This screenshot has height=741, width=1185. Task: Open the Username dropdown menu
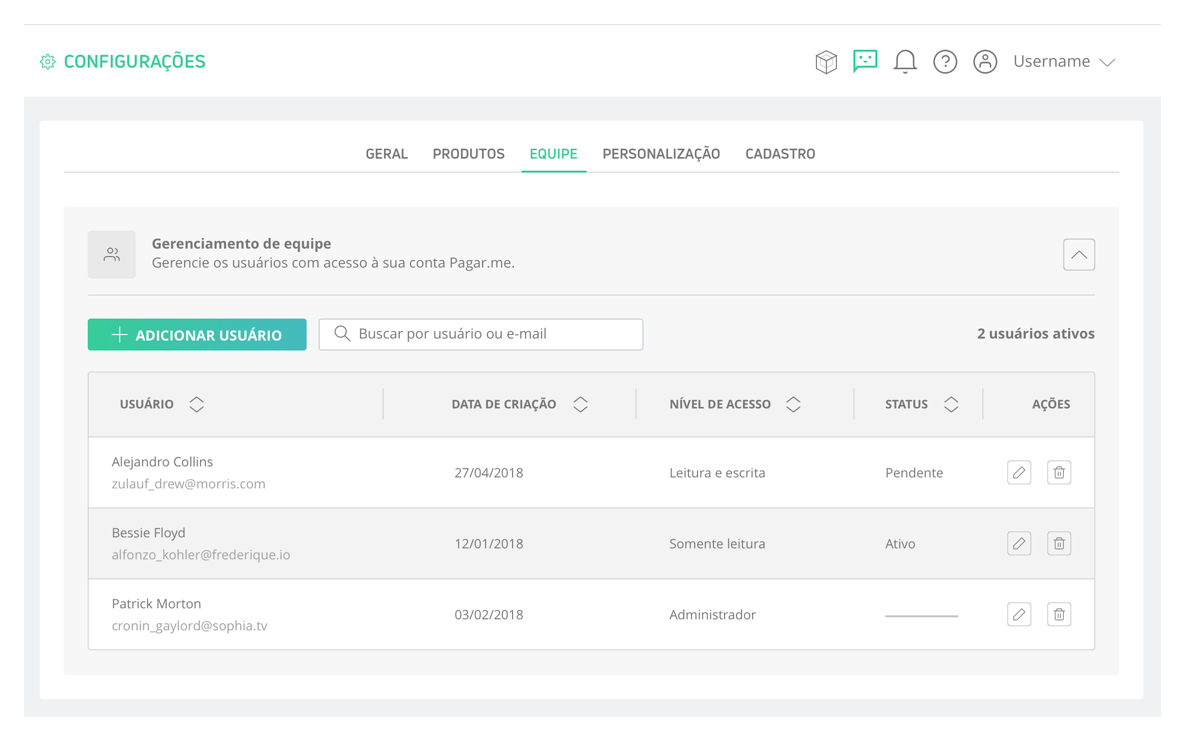click(x=1063, y=61)
